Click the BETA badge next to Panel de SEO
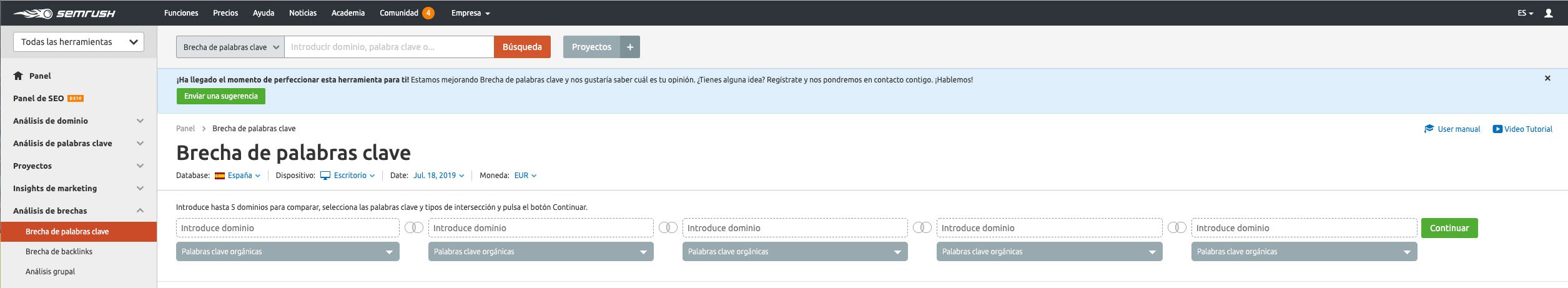This screenshot has width=1568, height=288. click(76, 99)
